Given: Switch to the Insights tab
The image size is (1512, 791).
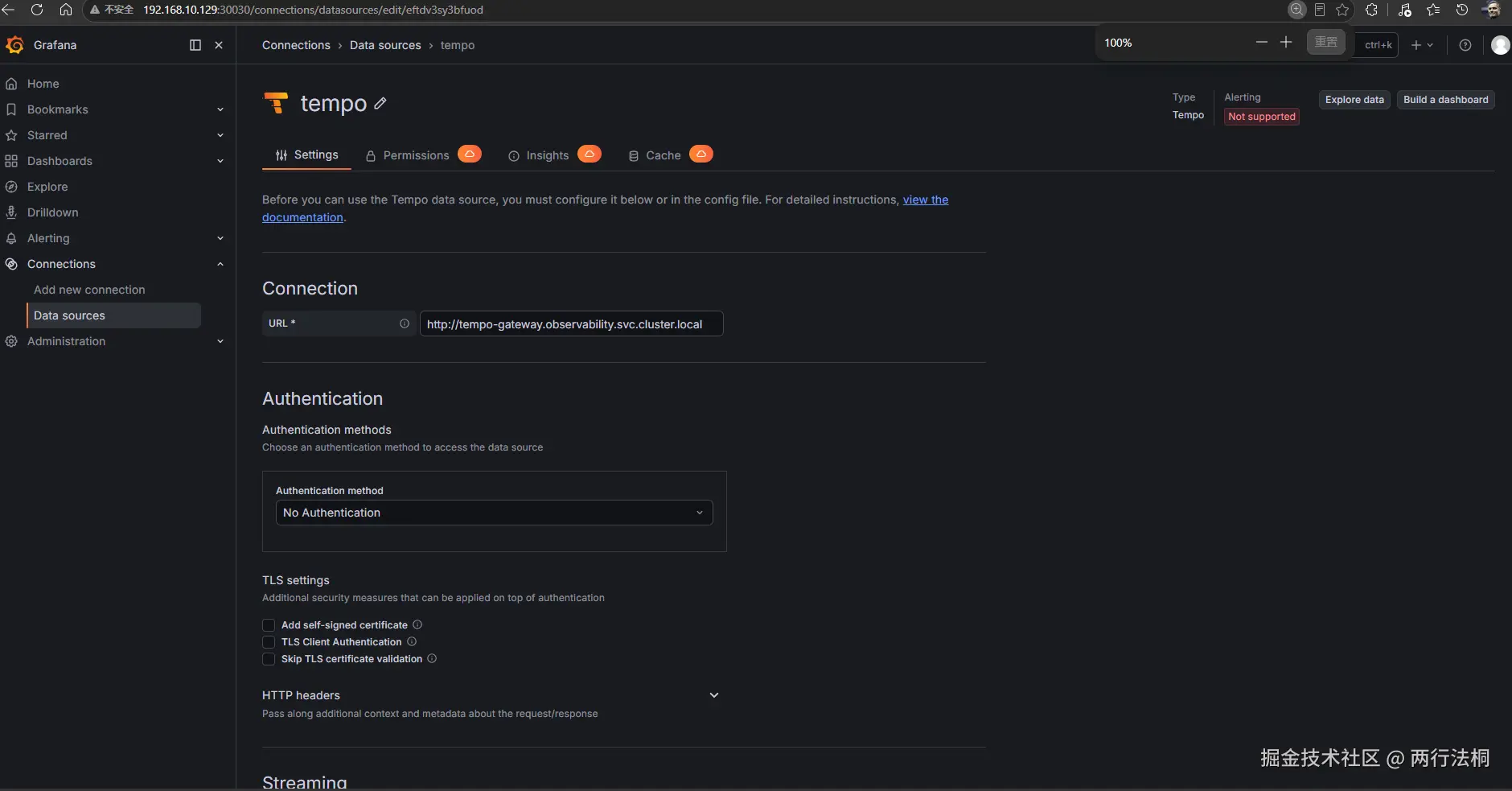Looking at the screenshot, I should (x=539, y=155).
